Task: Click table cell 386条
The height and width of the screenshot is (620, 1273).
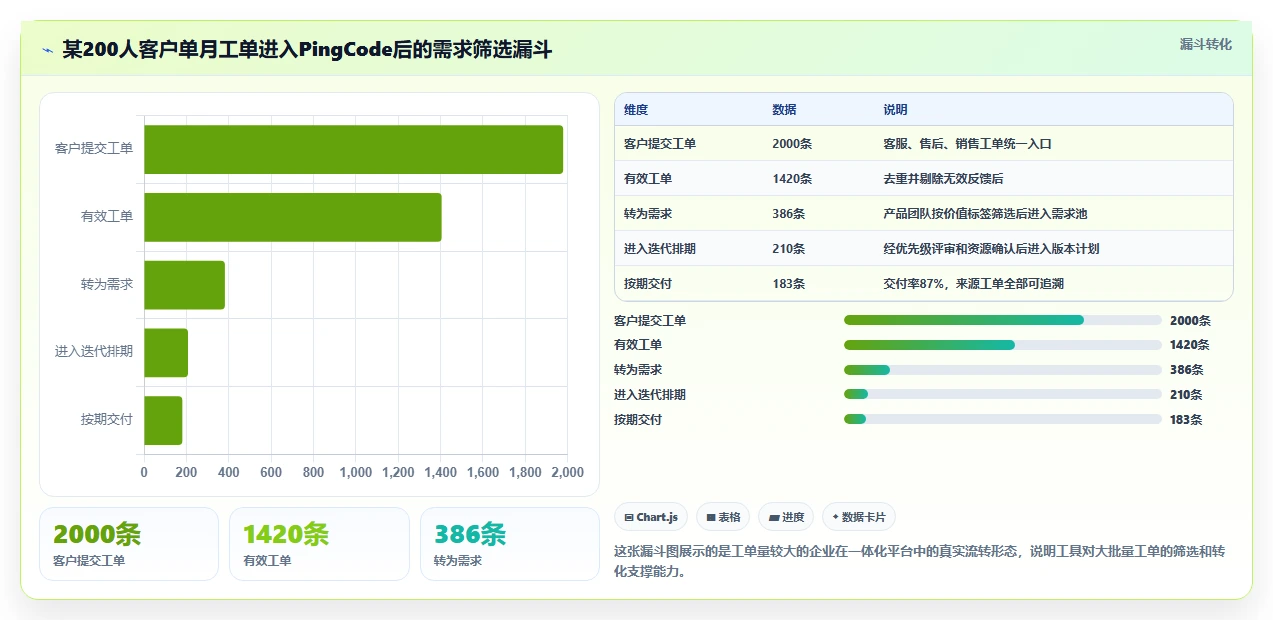Action: coord(788,214)
